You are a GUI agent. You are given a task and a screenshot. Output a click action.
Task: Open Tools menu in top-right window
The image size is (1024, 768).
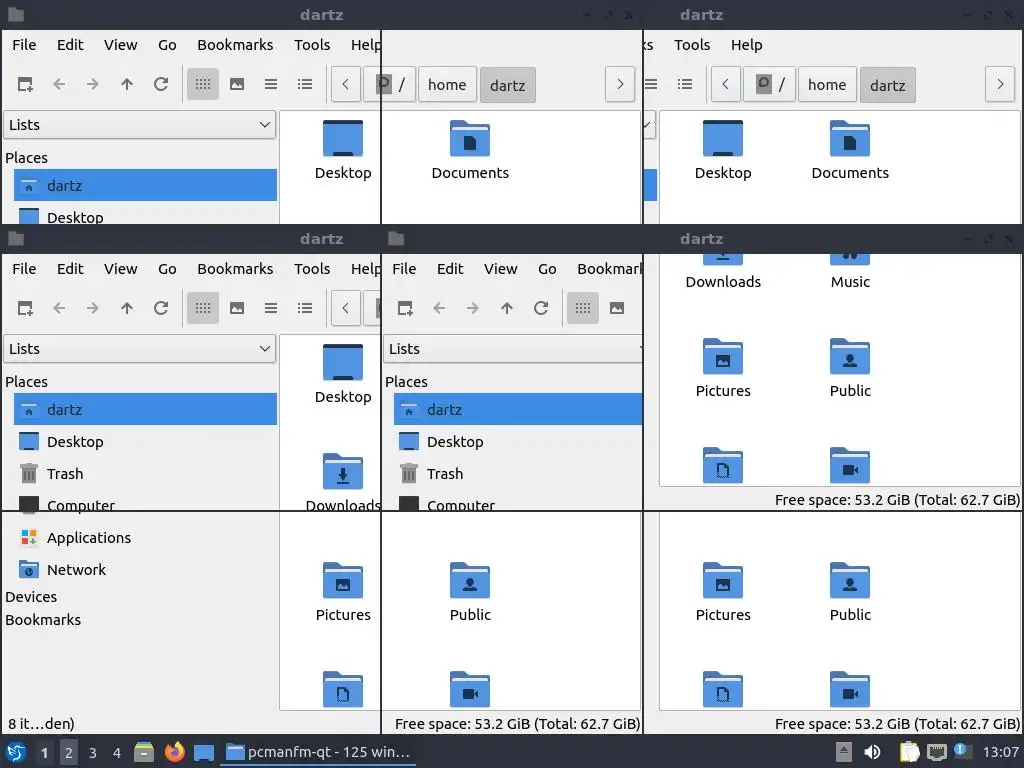point(692,45)
